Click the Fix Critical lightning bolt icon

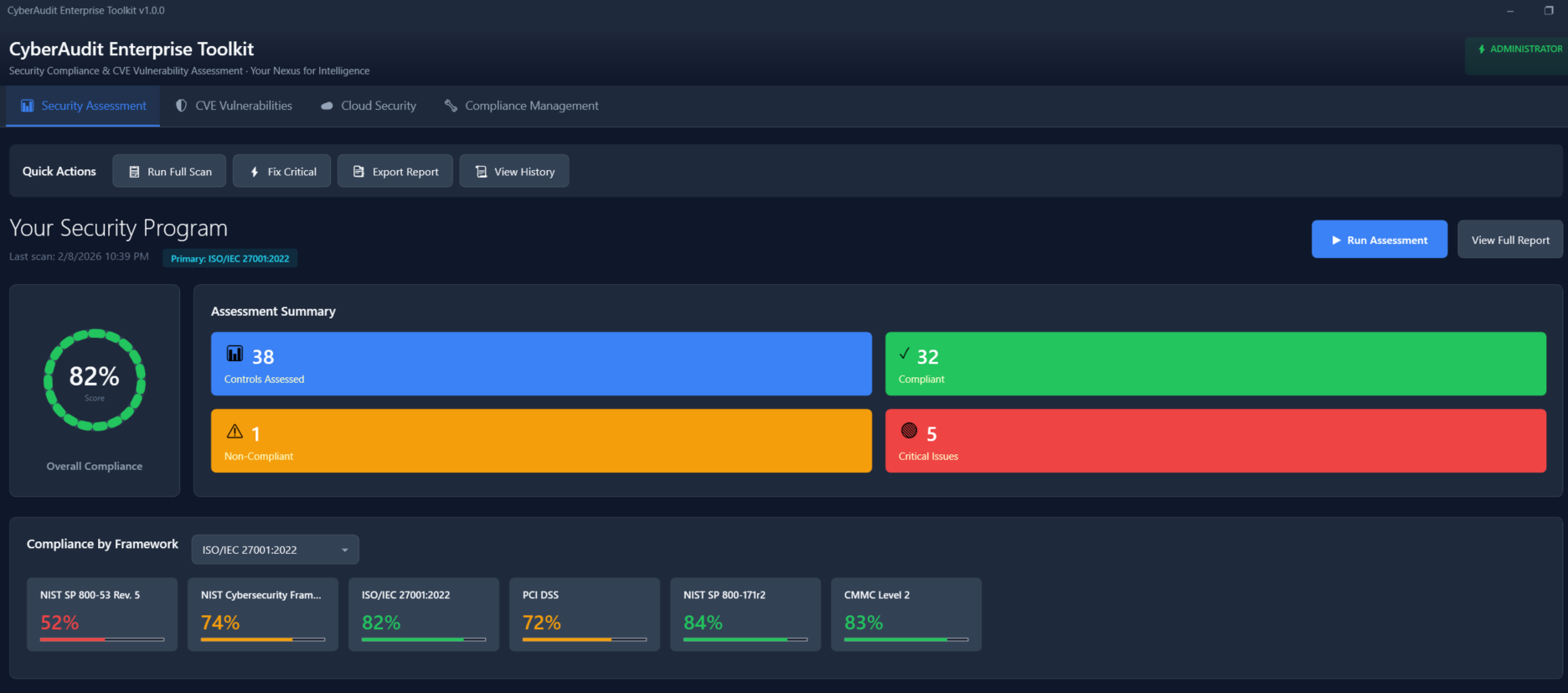coord(255,172)
